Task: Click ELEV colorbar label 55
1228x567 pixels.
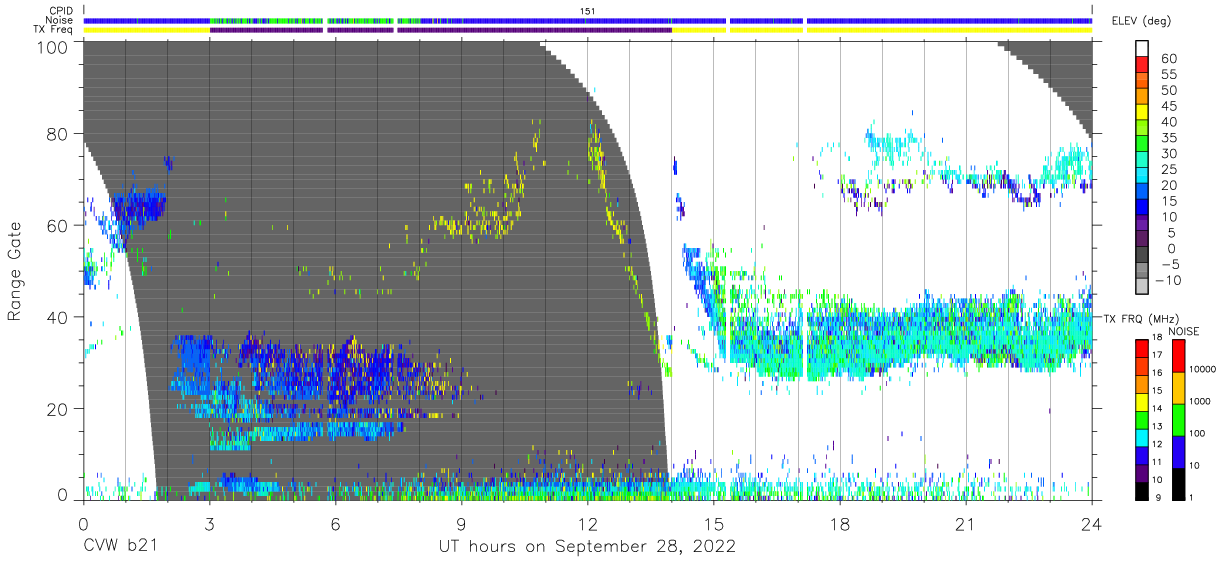Action: [x=1169, y=74]
